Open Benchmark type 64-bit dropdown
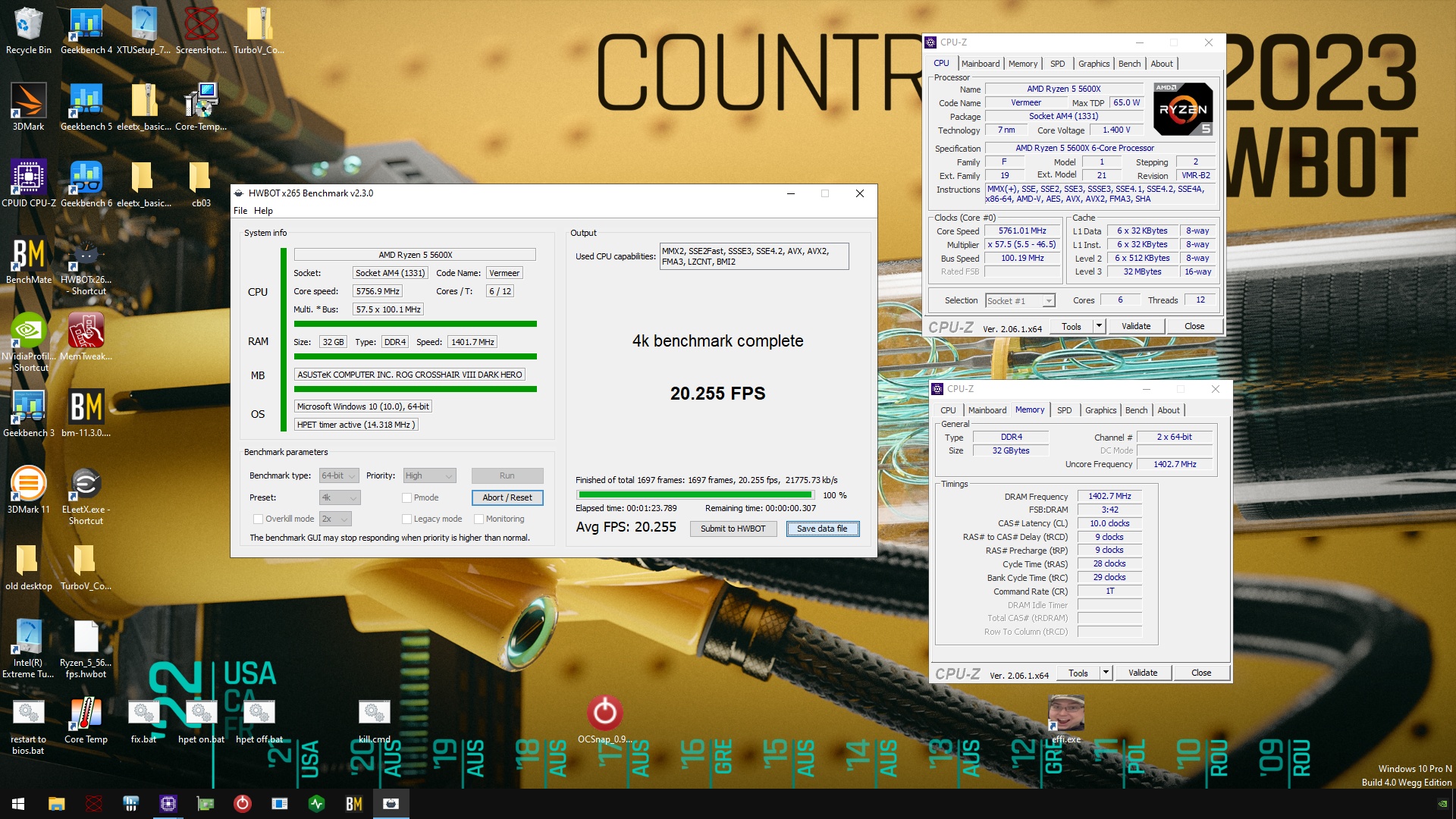1456x819 pixels. [339, 475]
